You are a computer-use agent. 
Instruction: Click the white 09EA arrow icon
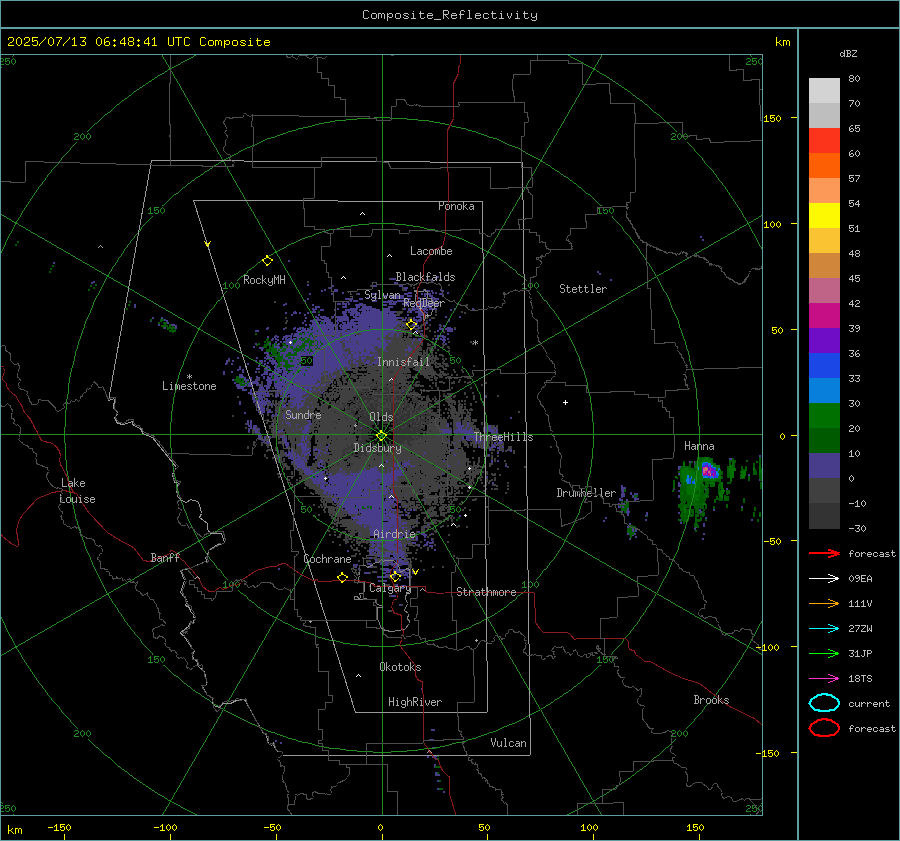(824, 579)
